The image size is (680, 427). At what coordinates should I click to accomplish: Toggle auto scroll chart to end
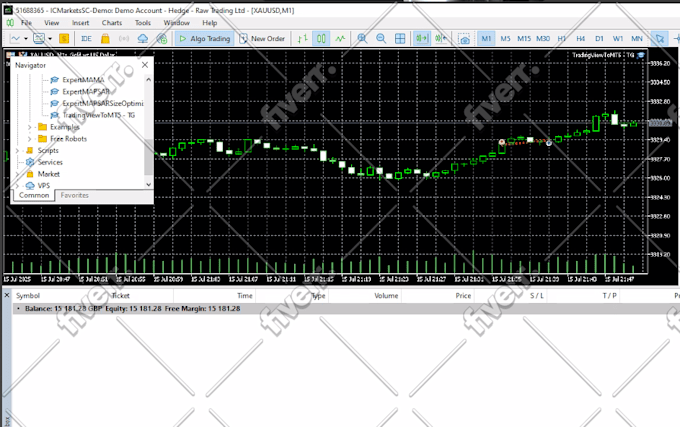coord(422,39)
